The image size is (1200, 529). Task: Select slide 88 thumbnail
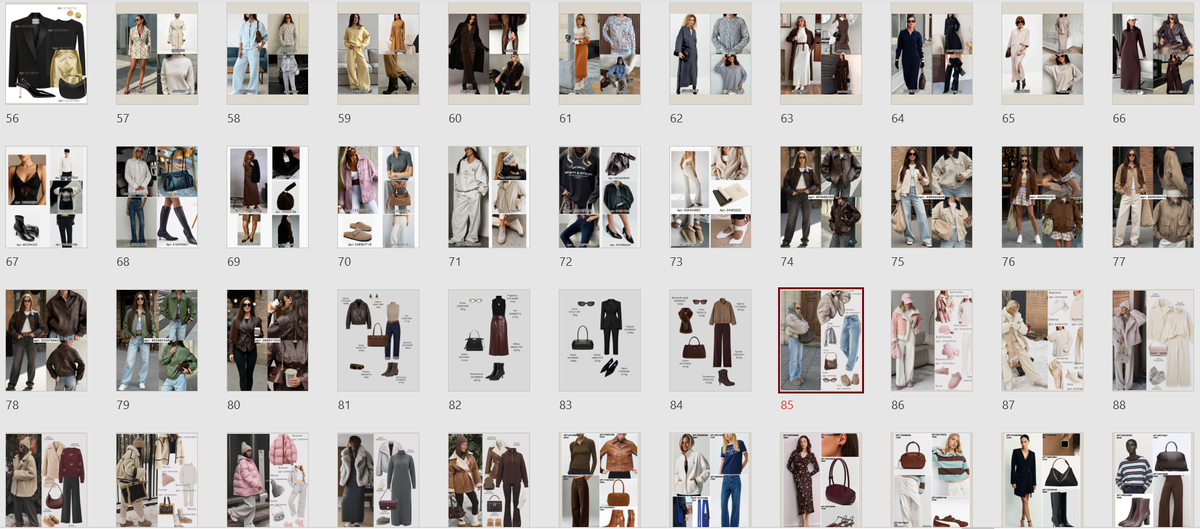[x=1153, y=341]
